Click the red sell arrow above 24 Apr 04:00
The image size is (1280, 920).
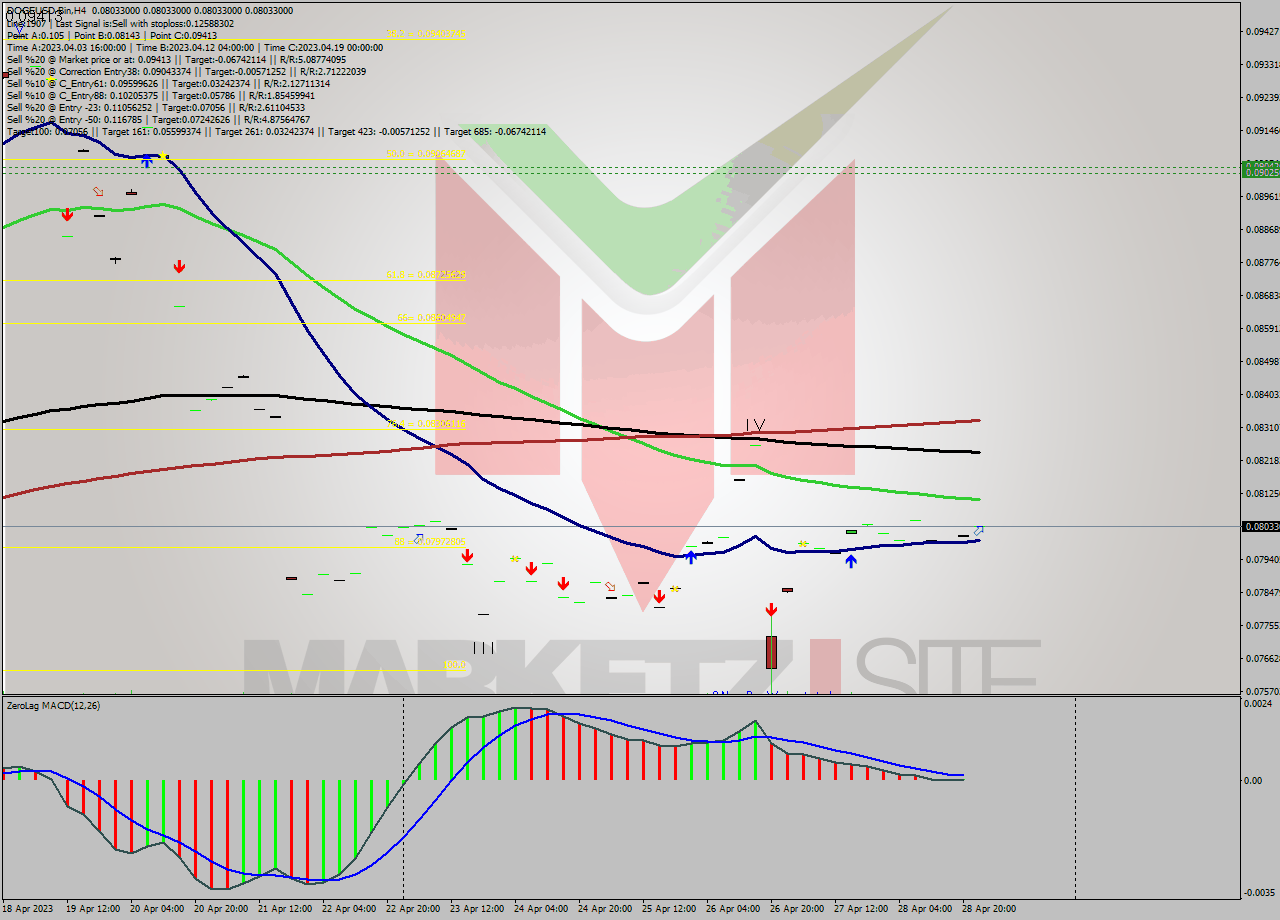[531, 568]
